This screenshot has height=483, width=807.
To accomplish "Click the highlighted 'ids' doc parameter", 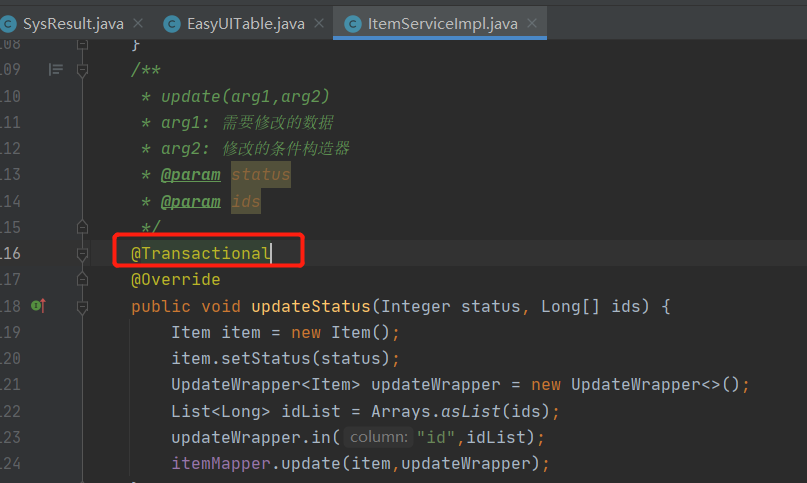I will 245,201.
